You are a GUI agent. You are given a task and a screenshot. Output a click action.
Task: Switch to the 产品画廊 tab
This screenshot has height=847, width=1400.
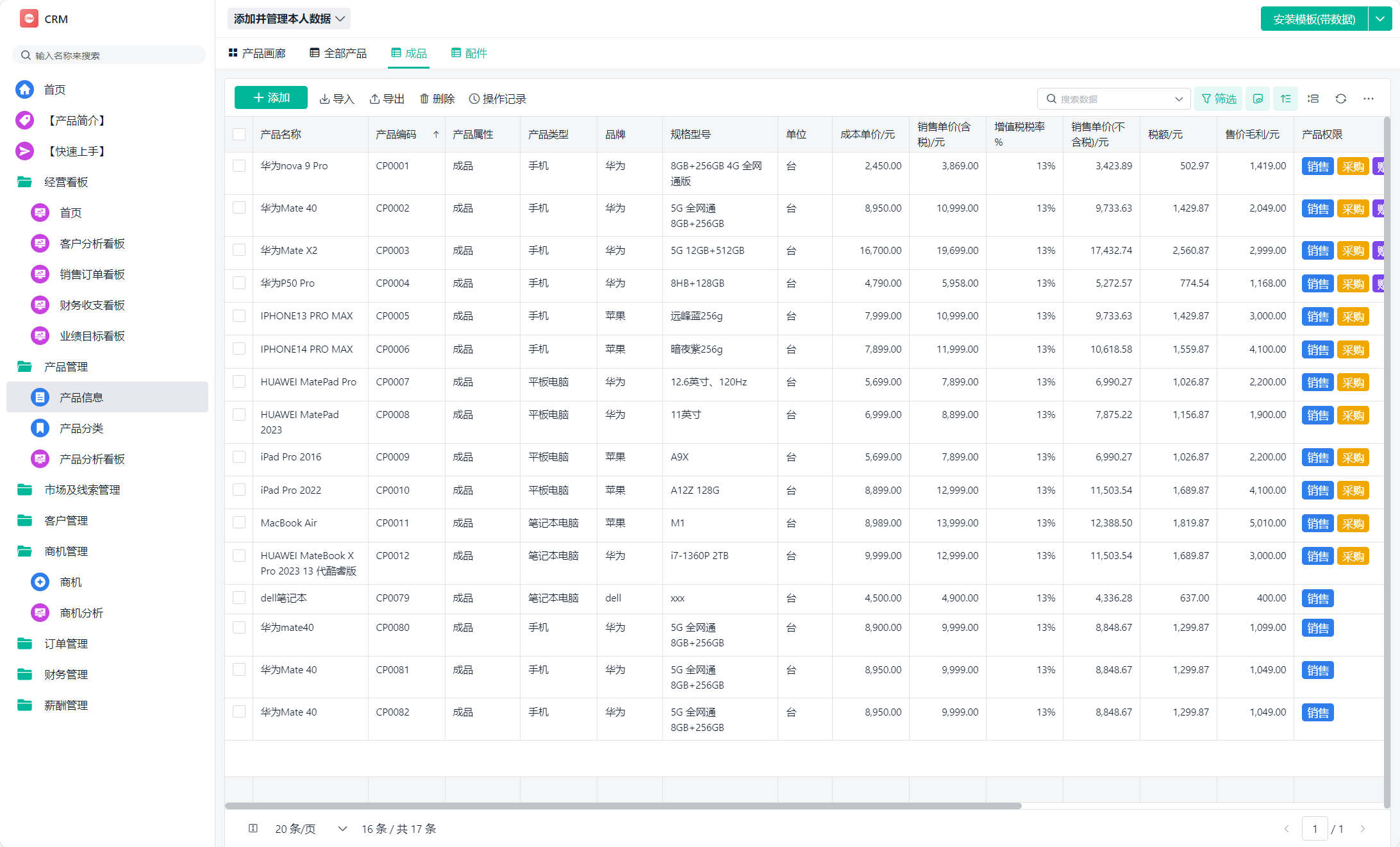pyautogui.click(x=257, y=53)
